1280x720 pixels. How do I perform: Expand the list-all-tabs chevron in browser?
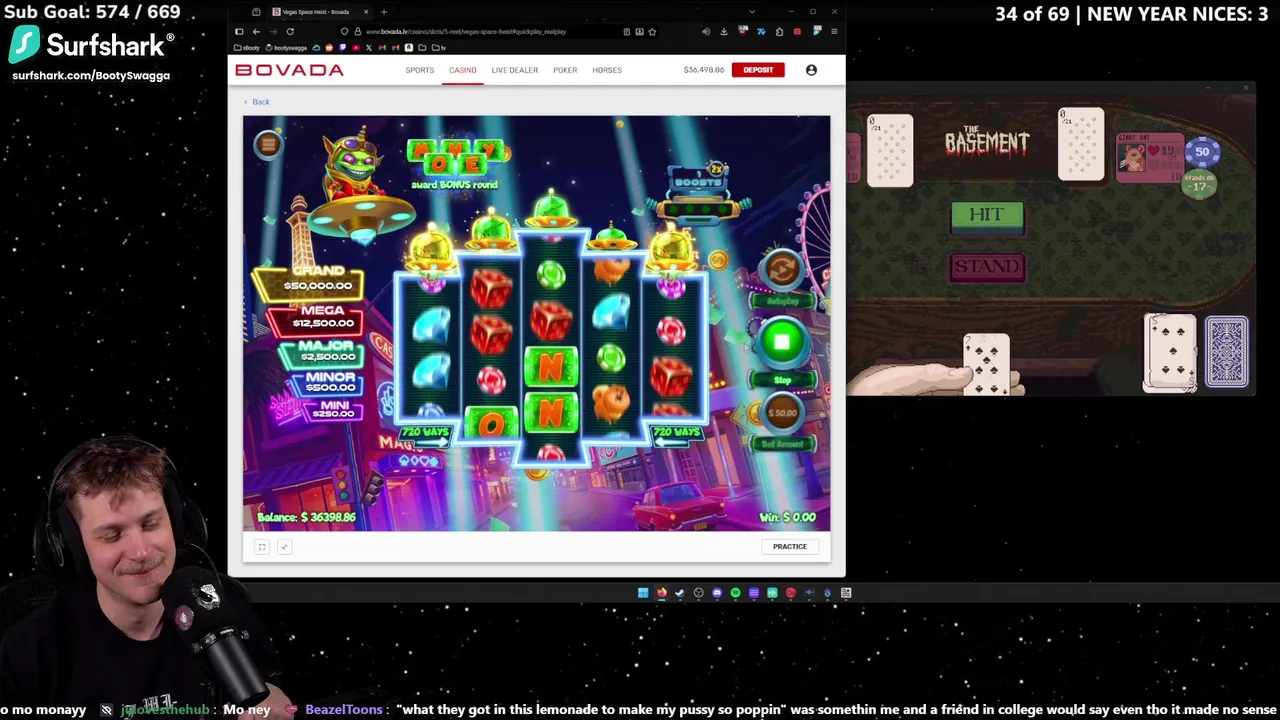[x=752, y=12]
